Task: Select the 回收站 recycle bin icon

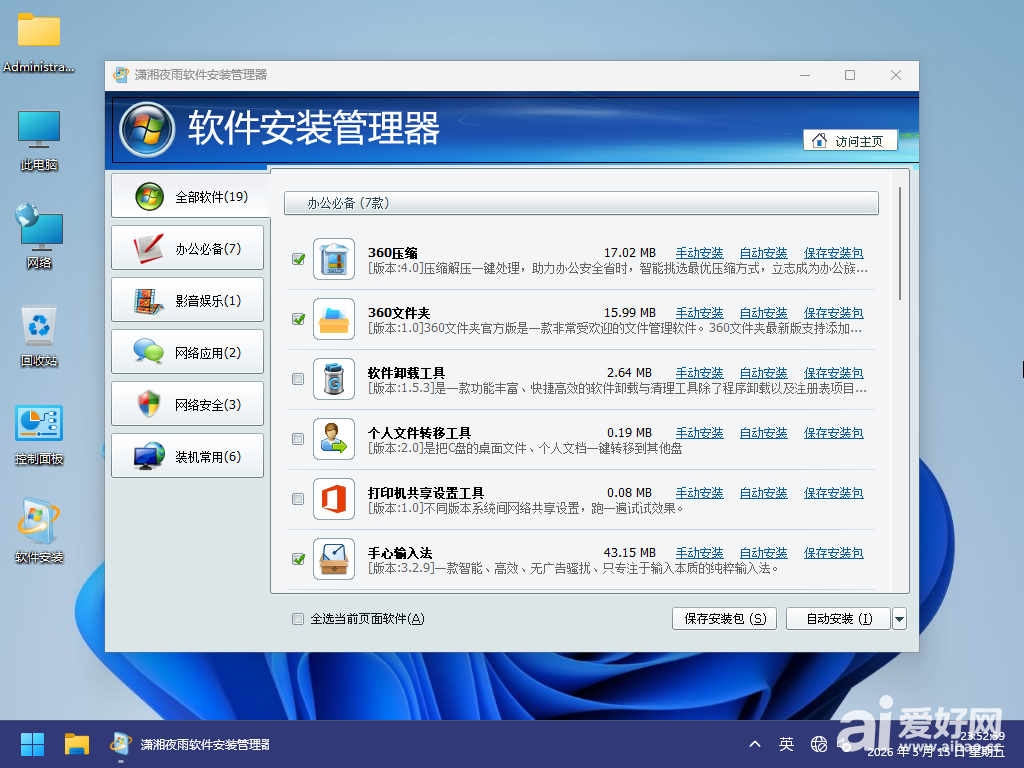Action: coord(39,337)
